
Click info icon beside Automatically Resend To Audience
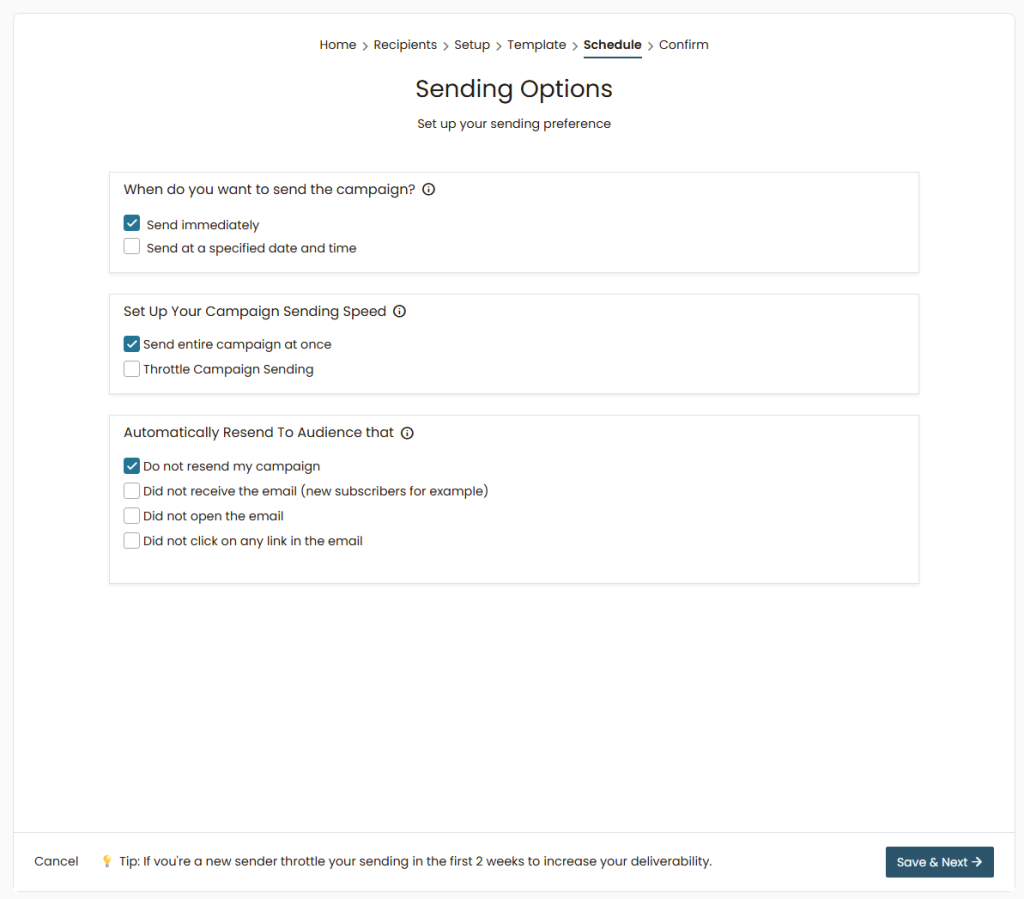pyautogui.click(x=407, y=433)
